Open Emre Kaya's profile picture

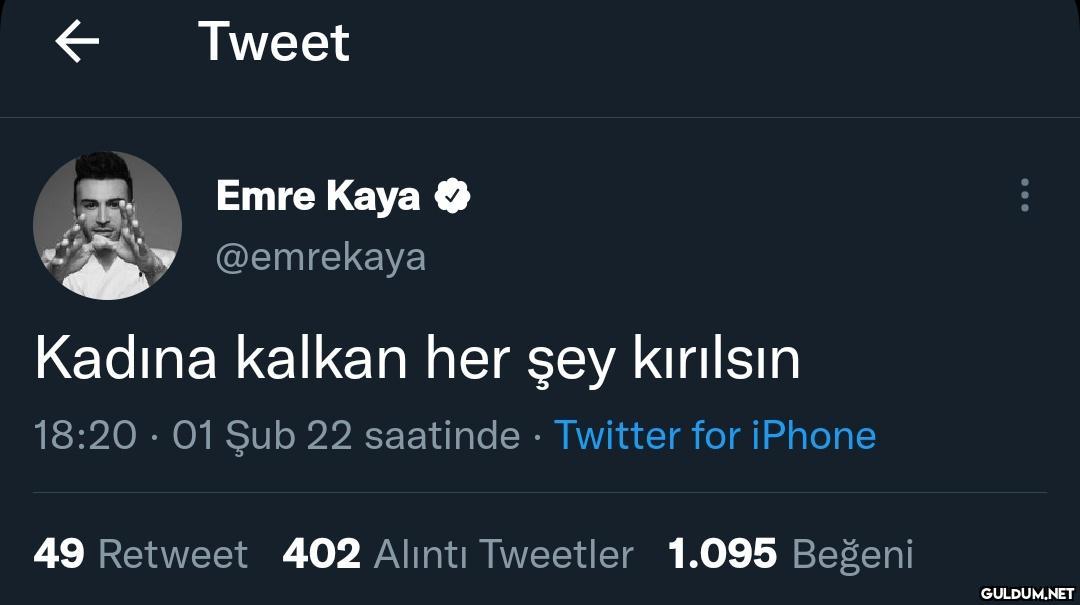(x=107, y=226)
